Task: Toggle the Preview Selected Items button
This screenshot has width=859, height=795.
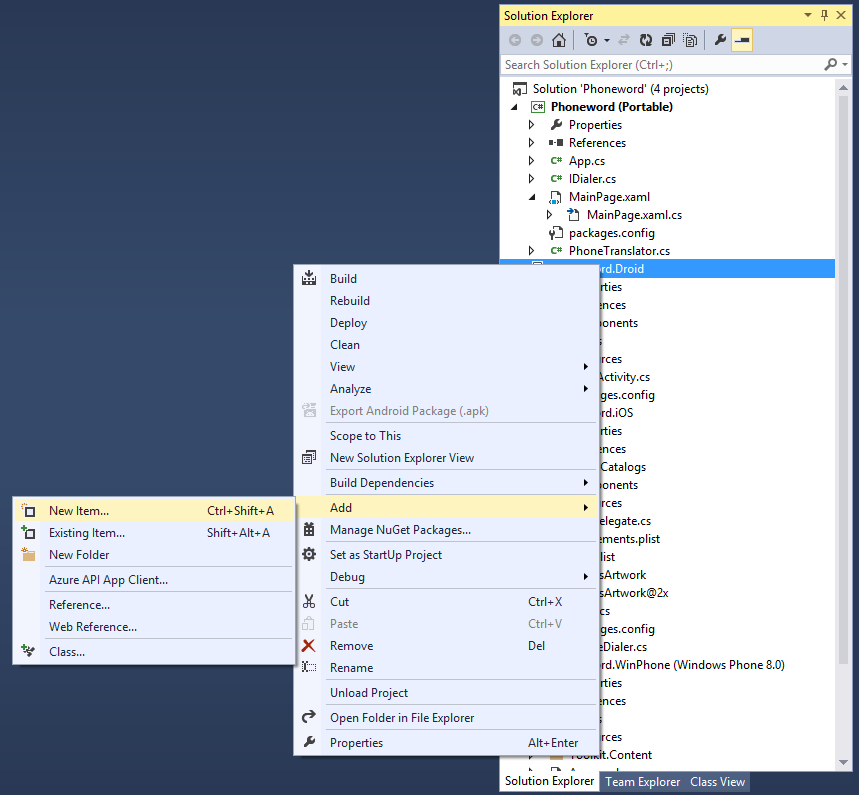Action: pyautogui.click(x=742, y=40)
